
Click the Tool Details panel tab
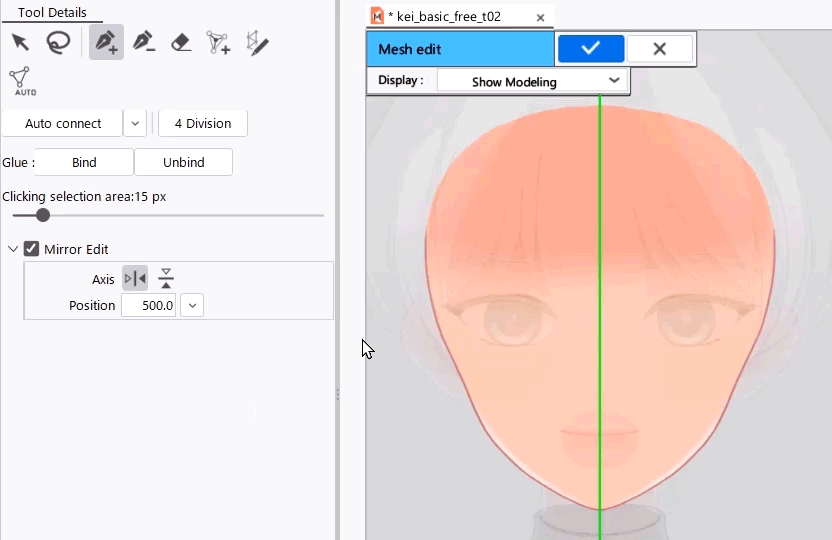point(52,13)
